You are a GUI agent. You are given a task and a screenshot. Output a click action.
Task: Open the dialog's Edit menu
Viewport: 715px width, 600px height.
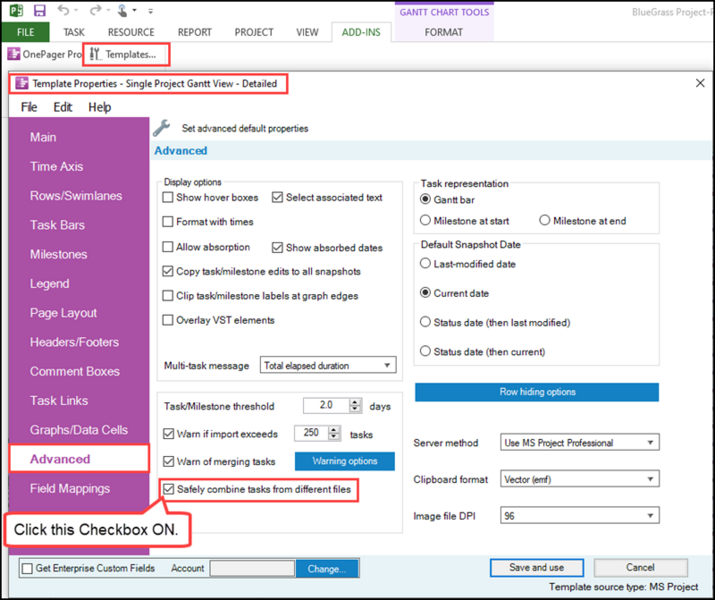coord(62,107)
